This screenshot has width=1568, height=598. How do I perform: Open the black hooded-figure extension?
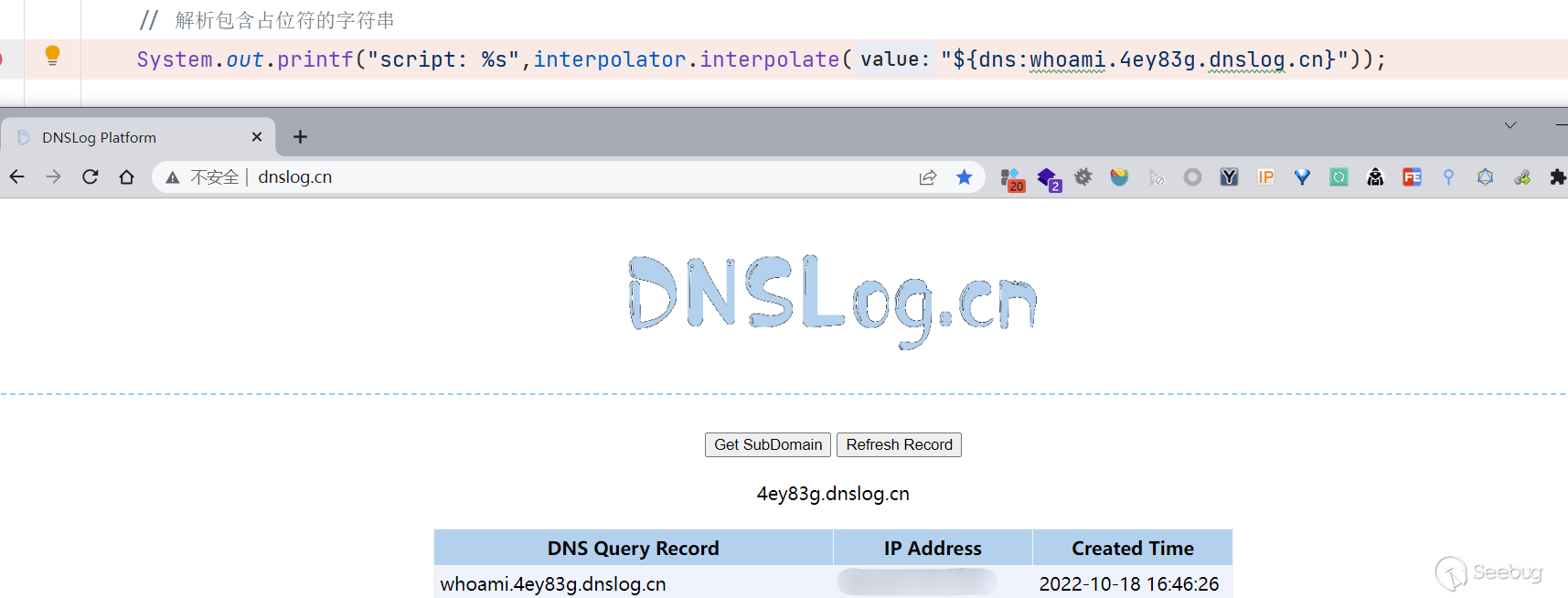pos(1375,176)
